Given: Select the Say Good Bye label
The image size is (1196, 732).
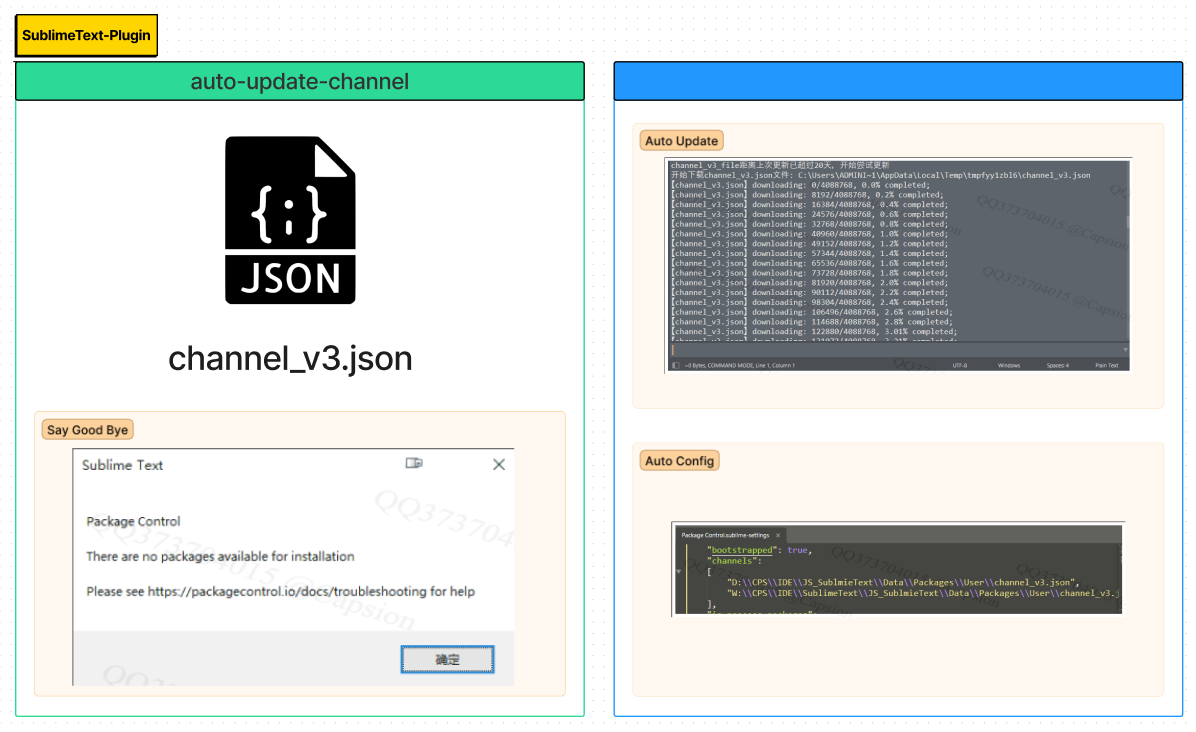Looking at the screenshot, I should click(x=88, y=429).
